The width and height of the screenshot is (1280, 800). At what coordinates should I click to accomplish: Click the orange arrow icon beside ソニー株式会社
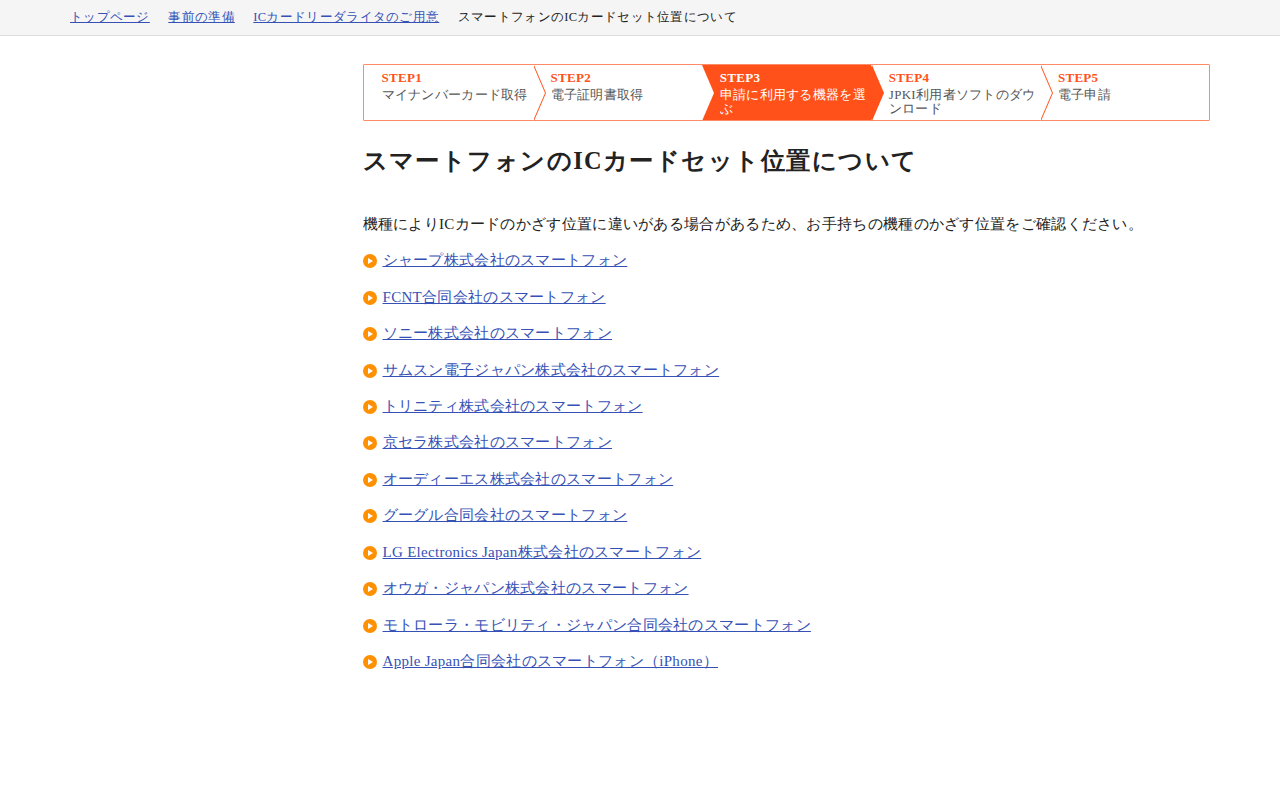(x=370, y=334)
